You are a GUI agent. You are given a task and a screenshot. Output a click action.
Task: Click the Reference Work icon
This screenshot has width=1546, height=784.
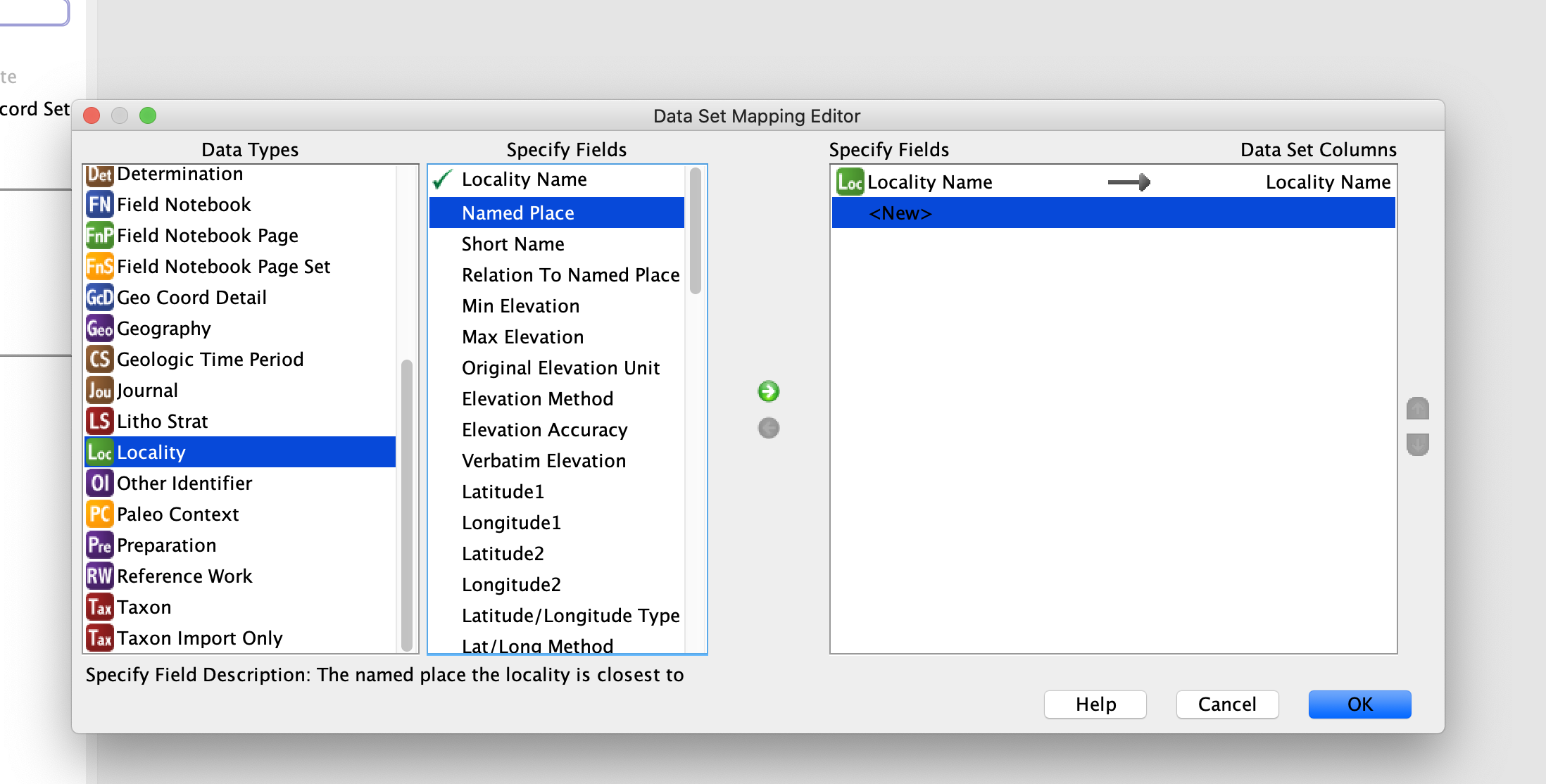(99, 576)
